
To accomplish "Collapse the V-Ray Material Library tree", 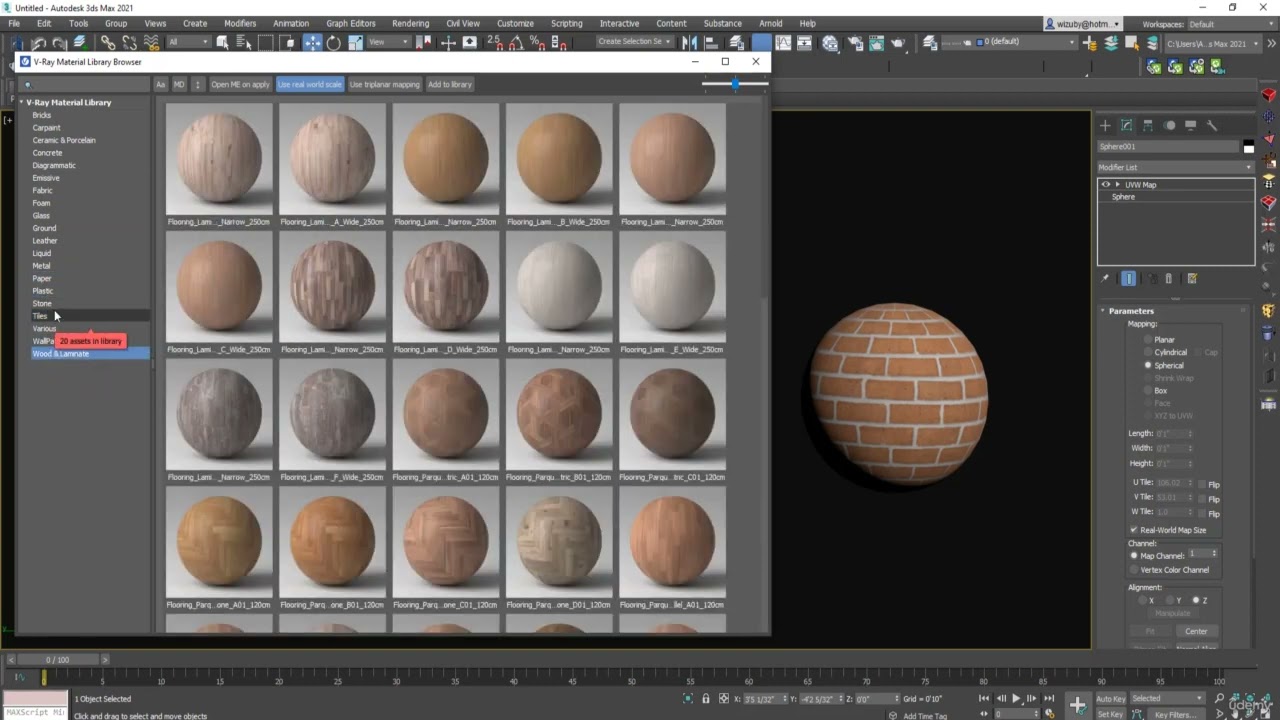I will (21, 102).
